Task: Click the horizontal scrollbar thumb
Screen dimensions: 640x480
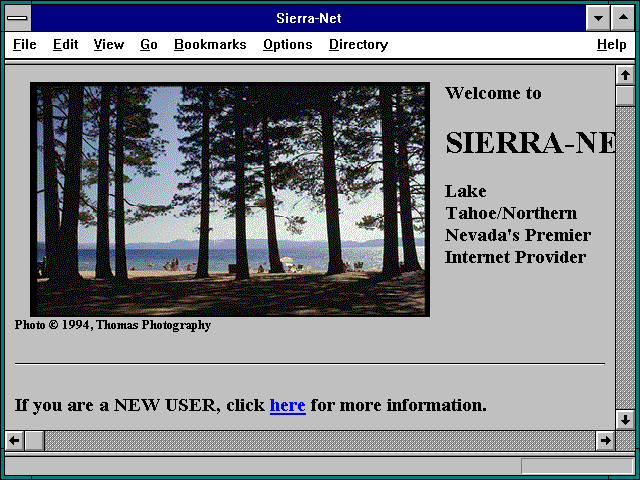Action: click(35, 440)
